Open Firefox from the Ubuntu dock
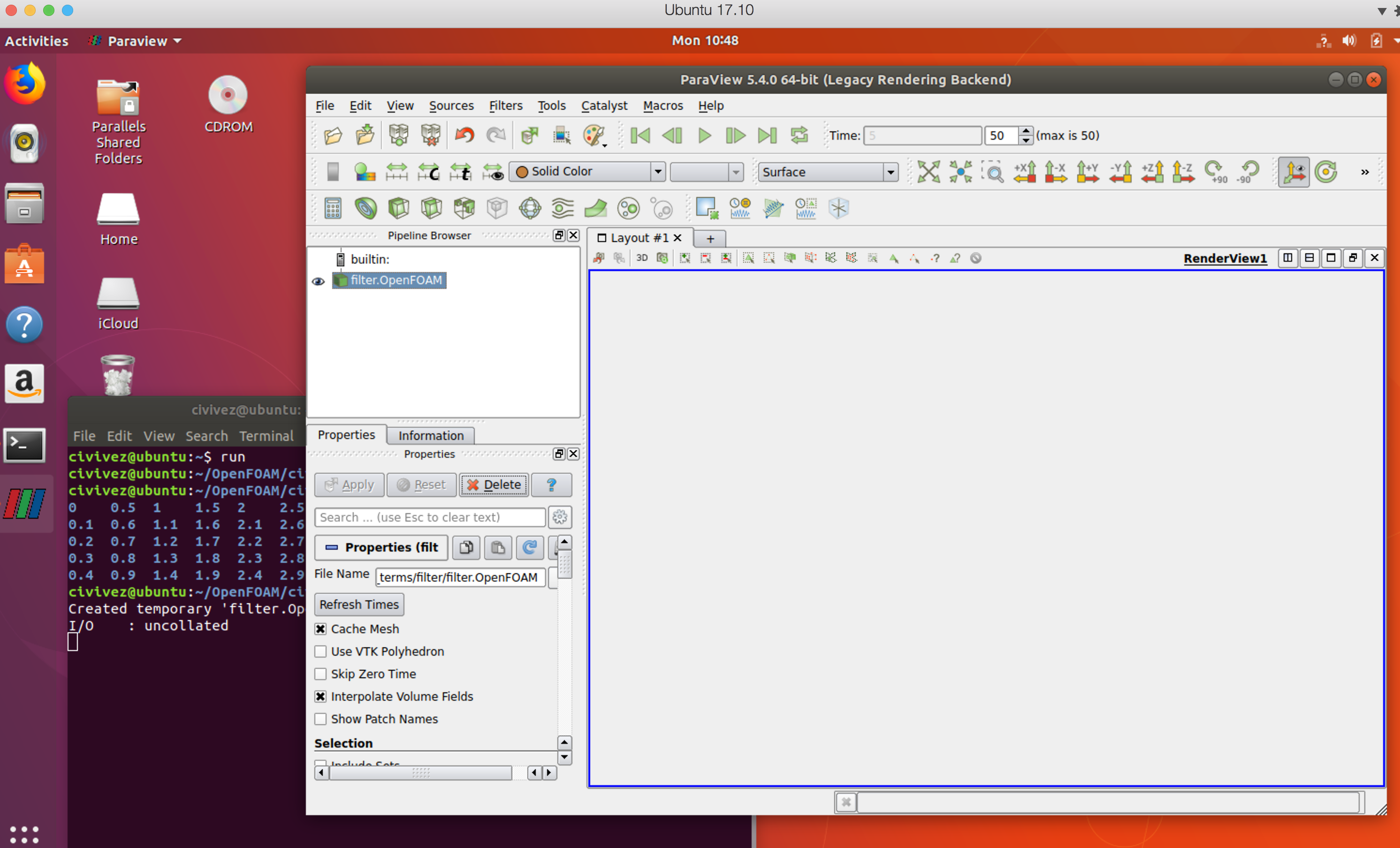This screenshot has height=848, width=1400. coord(24,84)
